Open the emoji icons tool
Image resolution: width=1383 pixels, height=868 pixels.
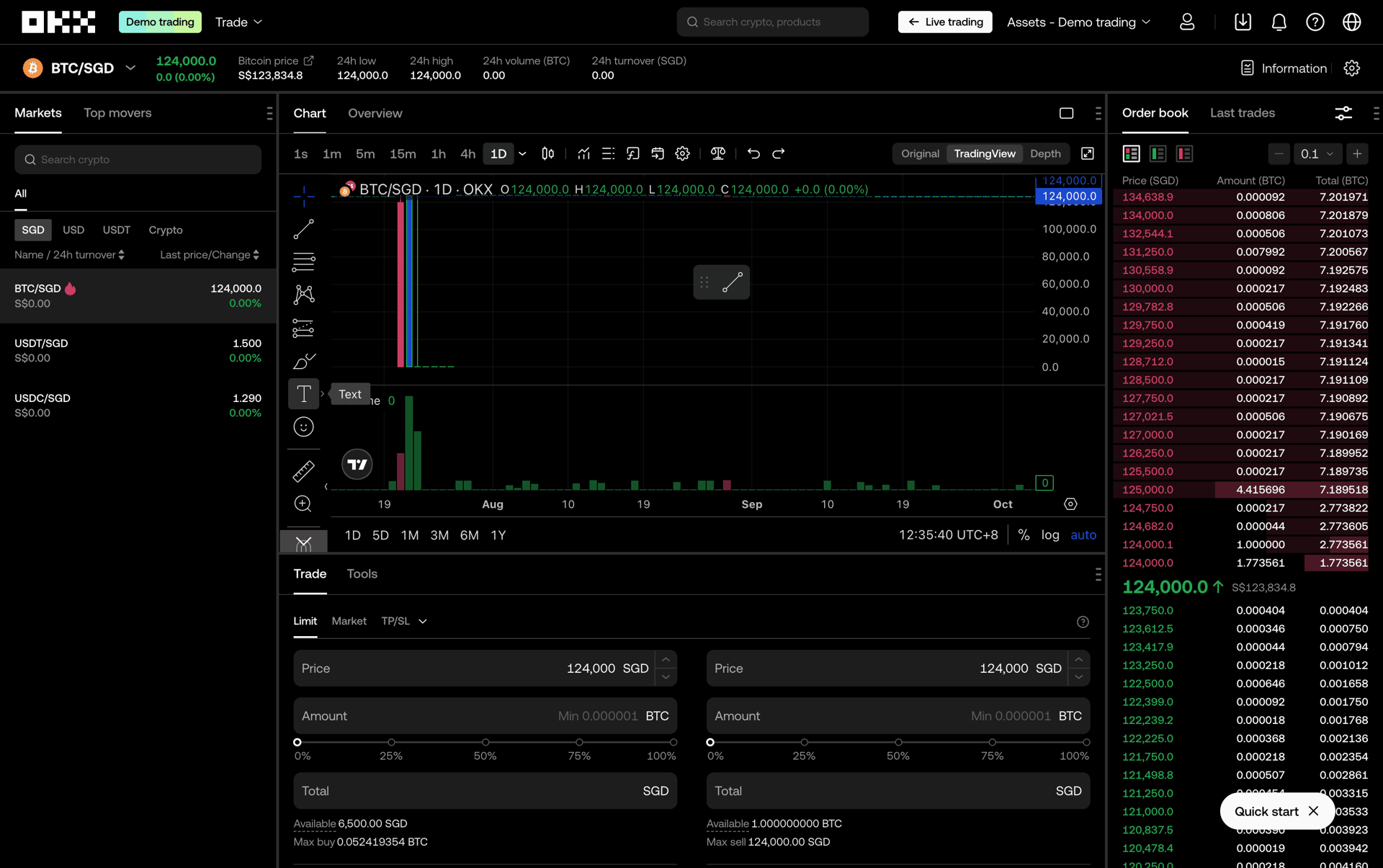click(x=303, y=427)
